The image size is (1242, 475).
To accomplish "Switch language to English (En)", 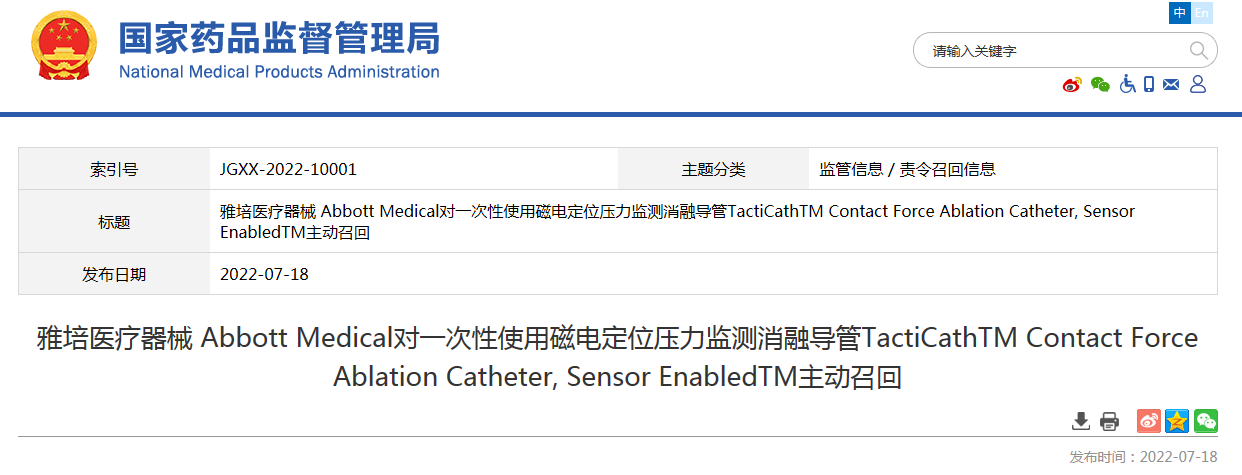I will (x=1202, y=13).
